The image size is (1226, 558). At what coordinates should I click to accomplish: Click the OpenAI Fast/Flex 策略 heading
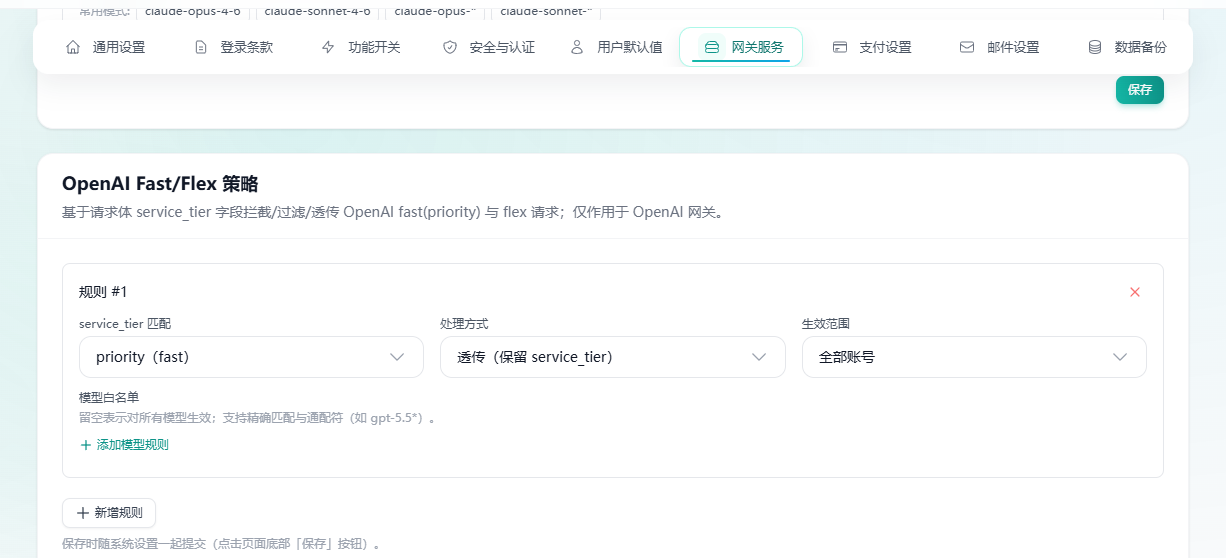160,184
